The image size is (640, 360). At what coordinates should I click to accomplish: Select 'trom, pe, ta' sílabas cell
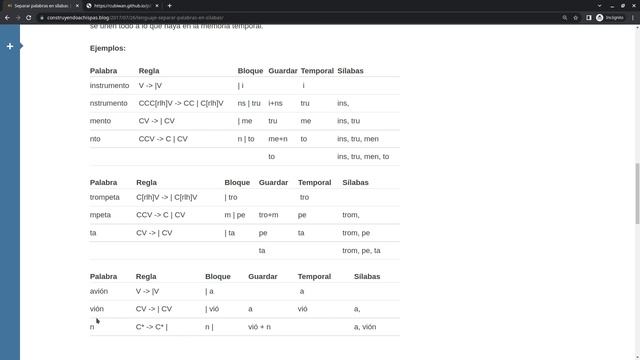(361, 251)
